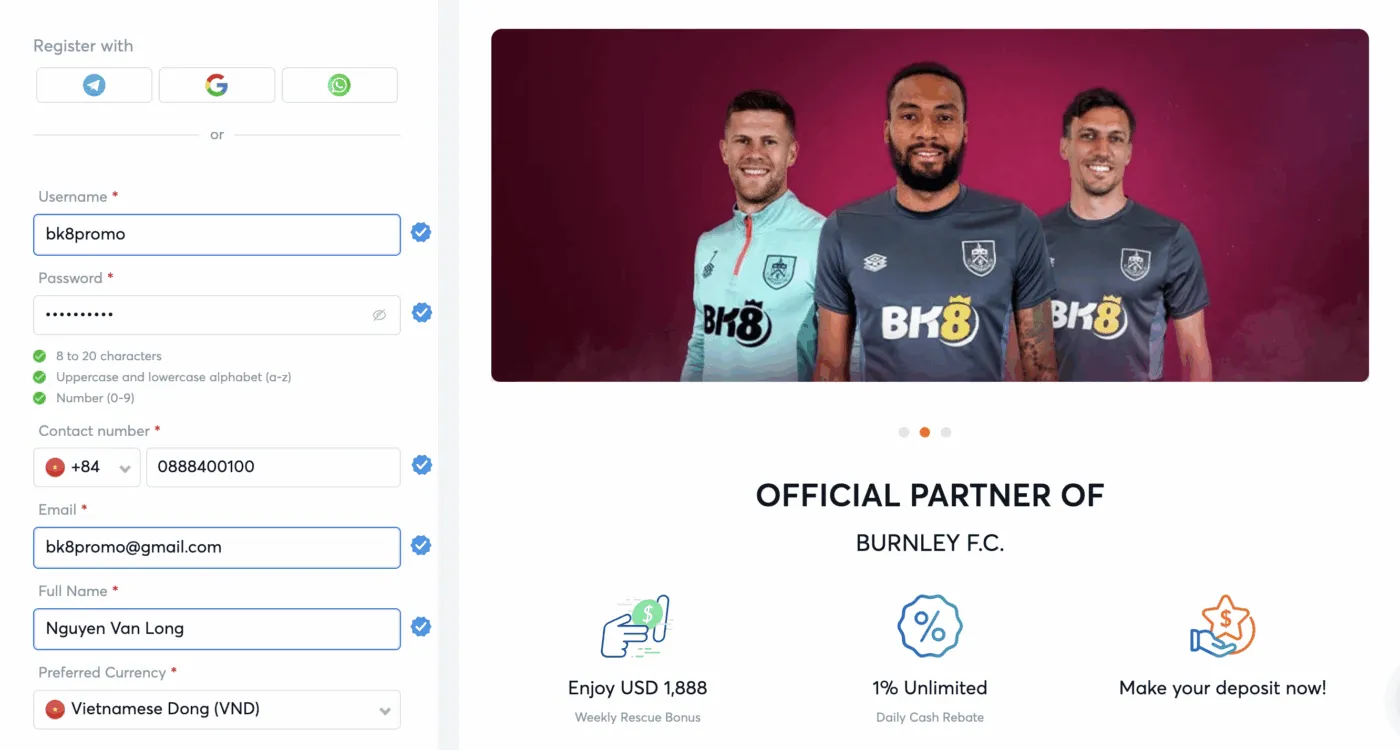Toggle password visibility eye icon

(x=379, y=315)
